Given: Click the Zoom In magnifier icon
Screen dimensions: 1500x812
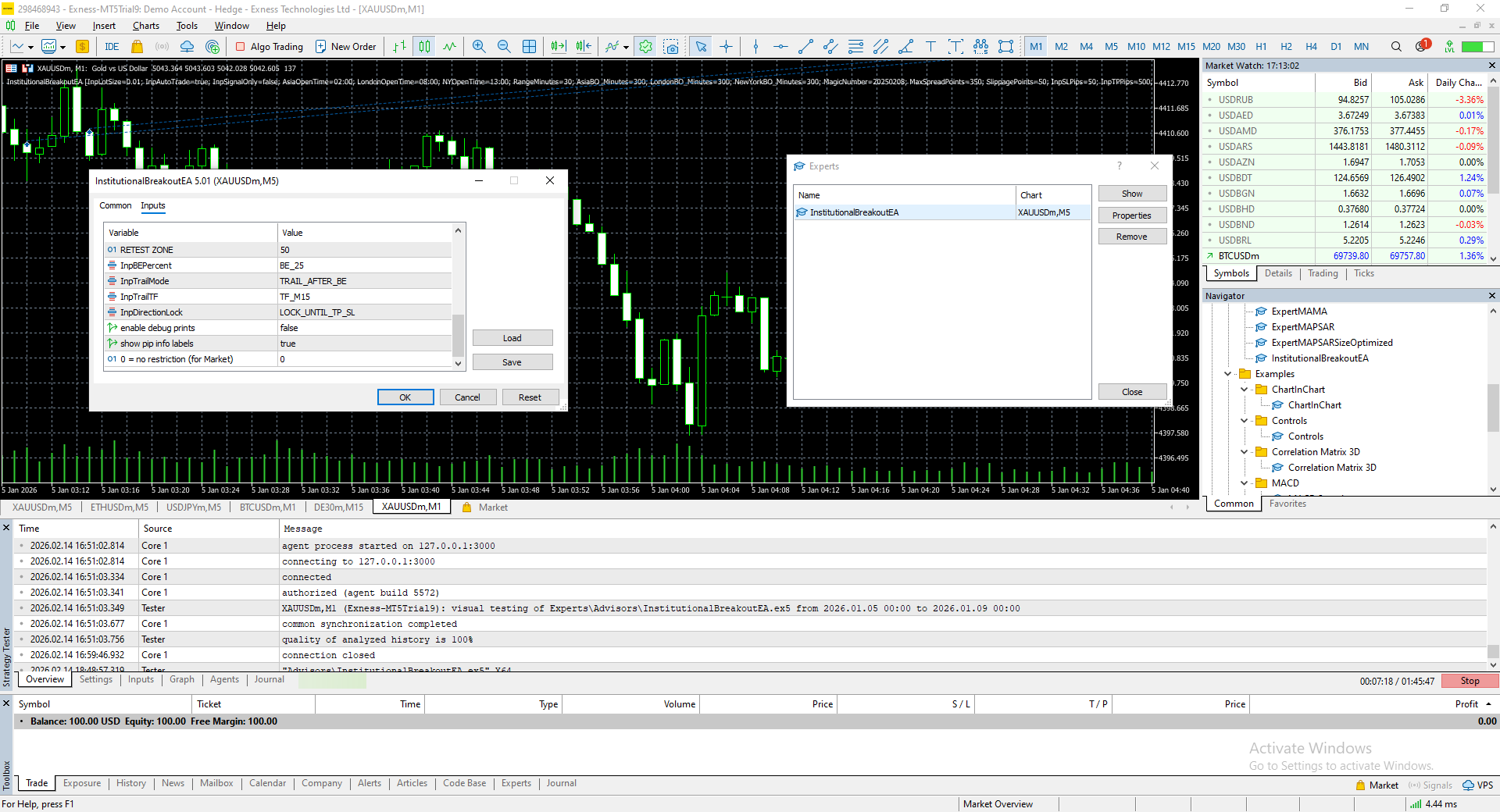Looking at the screenshot, I should coord(479,47).
